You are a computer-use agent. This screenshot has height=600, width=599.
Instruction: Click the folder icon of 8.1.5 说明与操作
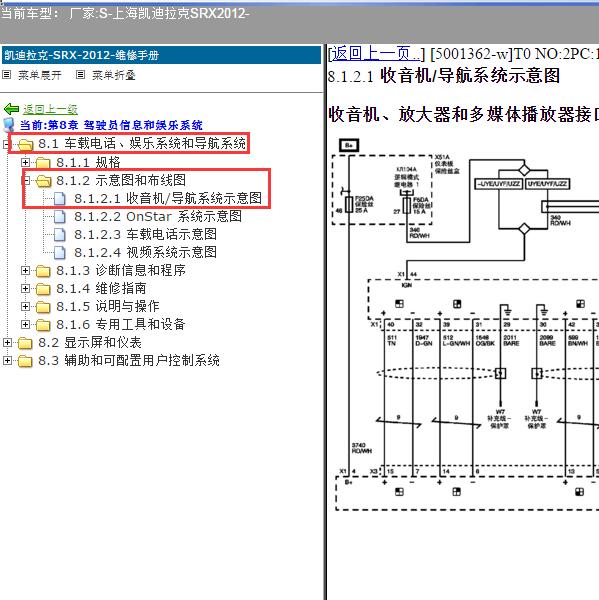(43, 307)
